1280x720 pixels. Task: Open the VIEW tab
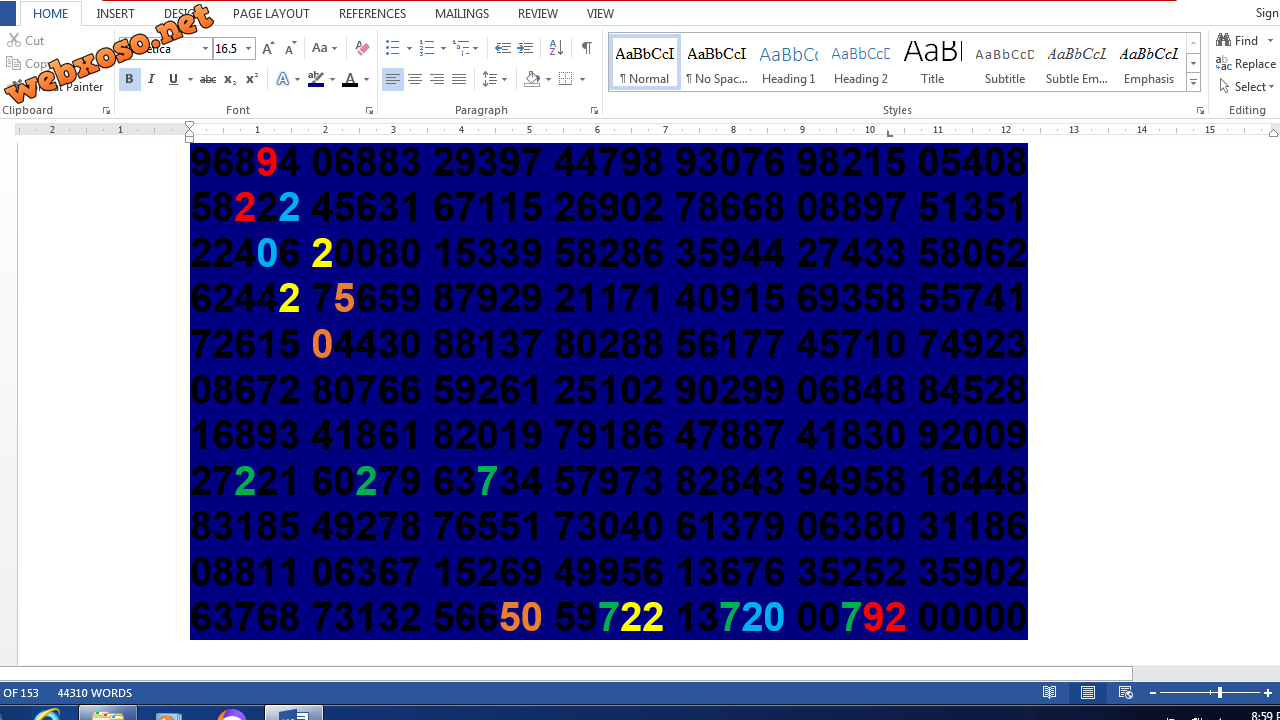[600, 14]
